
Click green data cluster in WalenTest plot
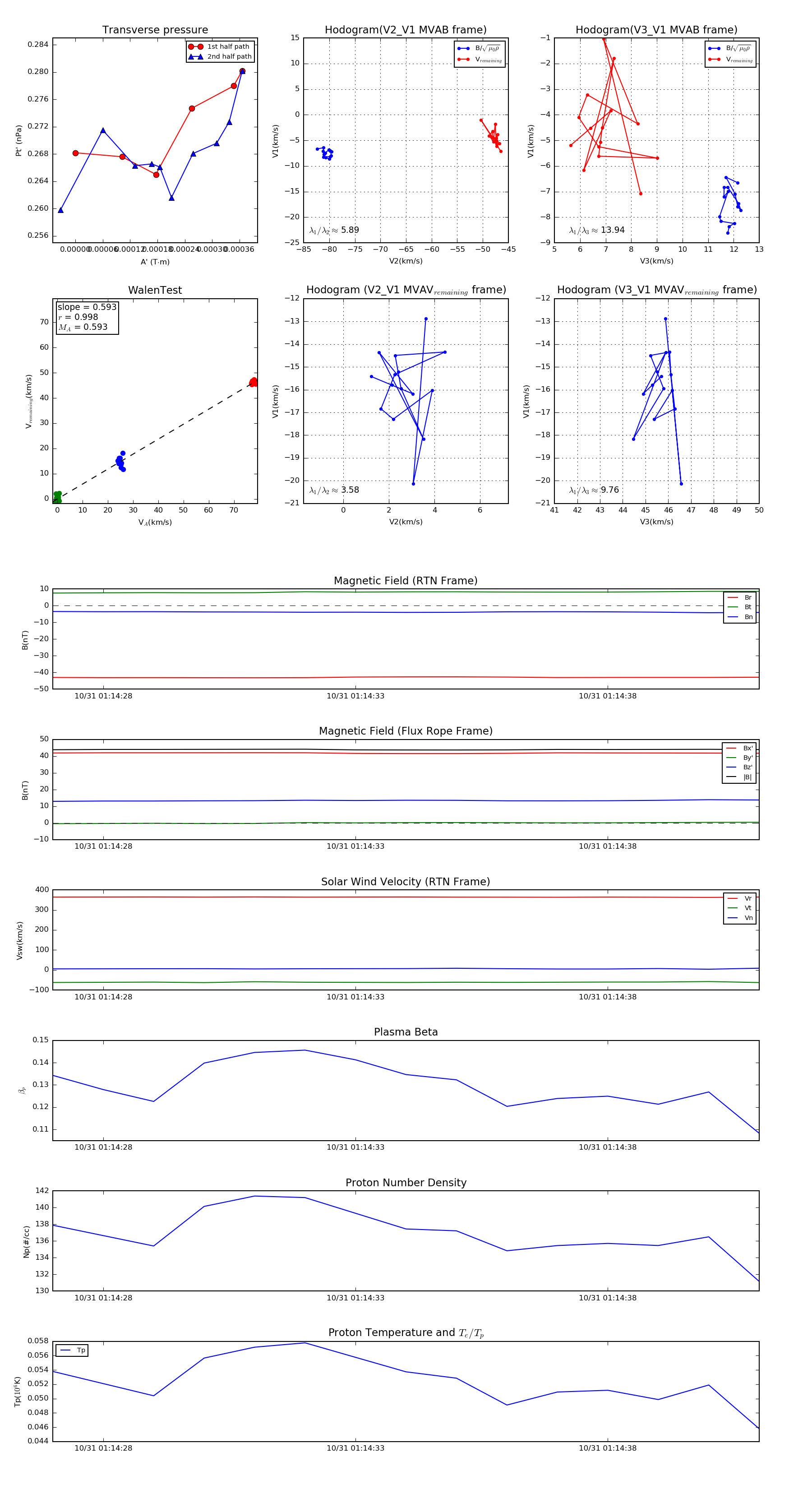pyautogui.click(x=57, y=497)
